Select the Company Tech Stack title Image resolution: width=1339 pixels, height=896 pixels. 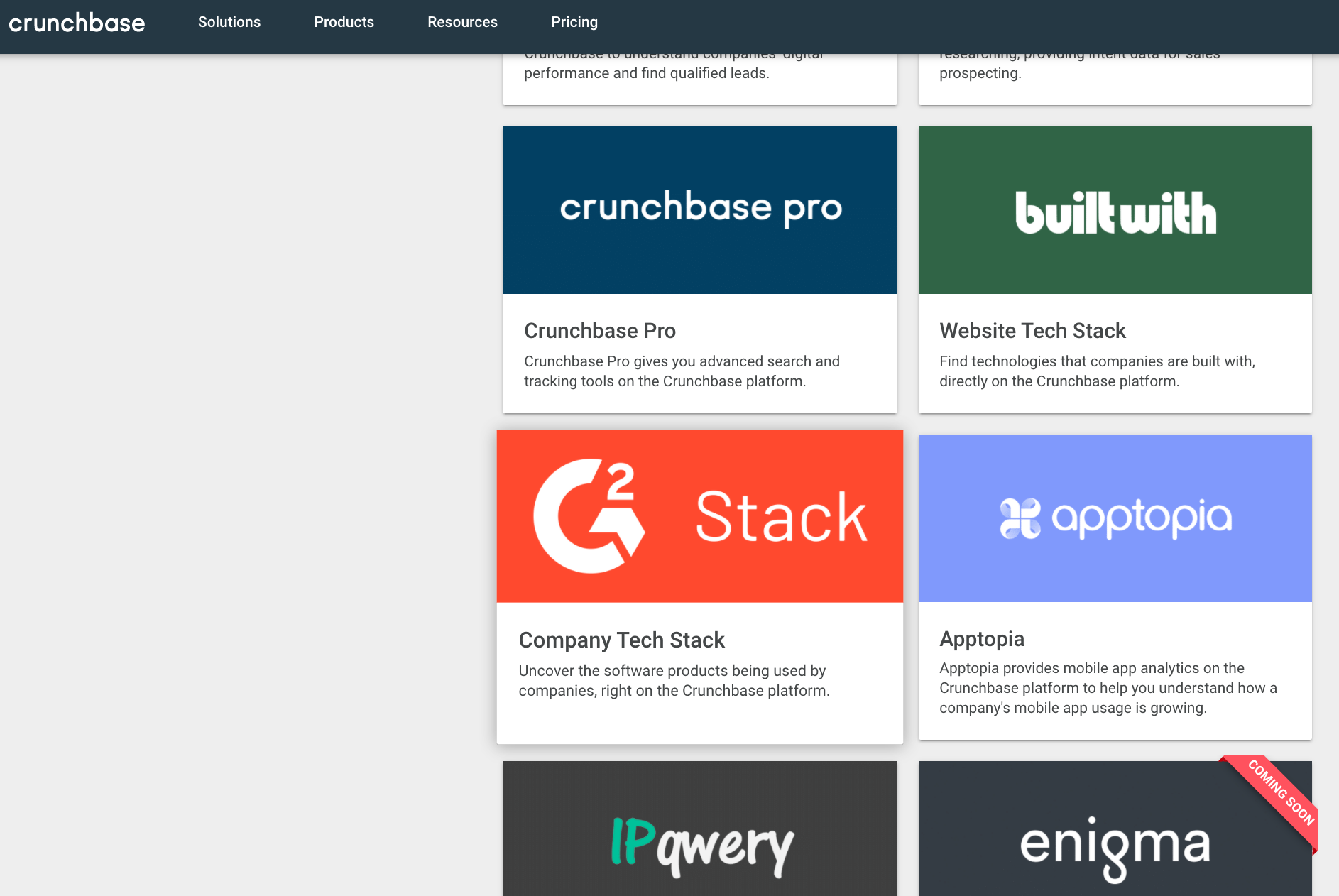[x=622, y=640]
